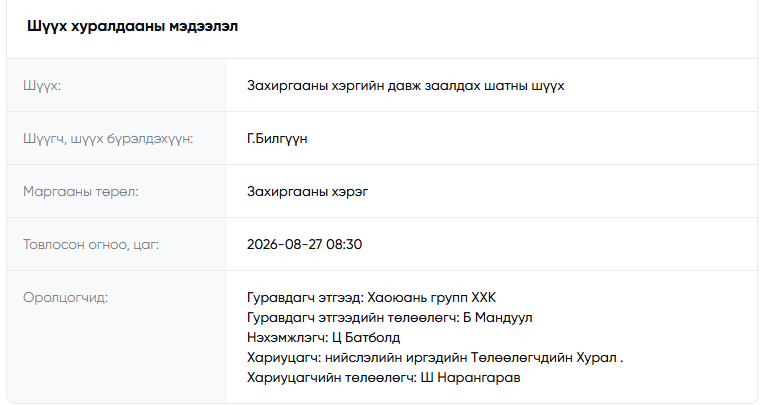Click the 'Гуравдагч этгээдийн төлөөлөгч:' text

tap(353, 318)
